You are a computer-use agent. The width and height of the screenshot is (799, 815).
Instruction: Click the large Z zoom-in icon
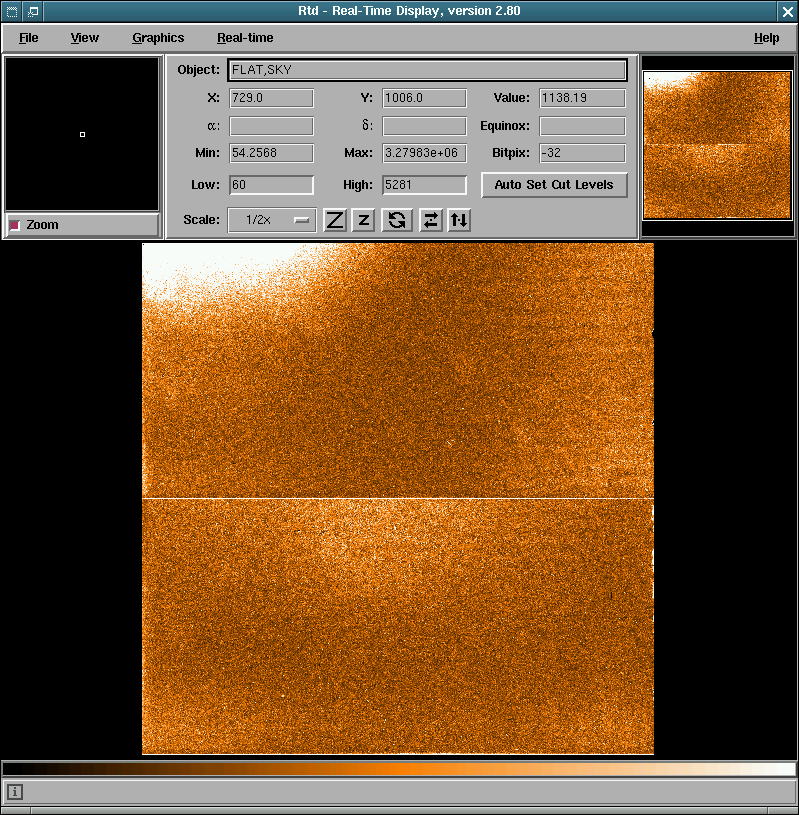(335, 220)
